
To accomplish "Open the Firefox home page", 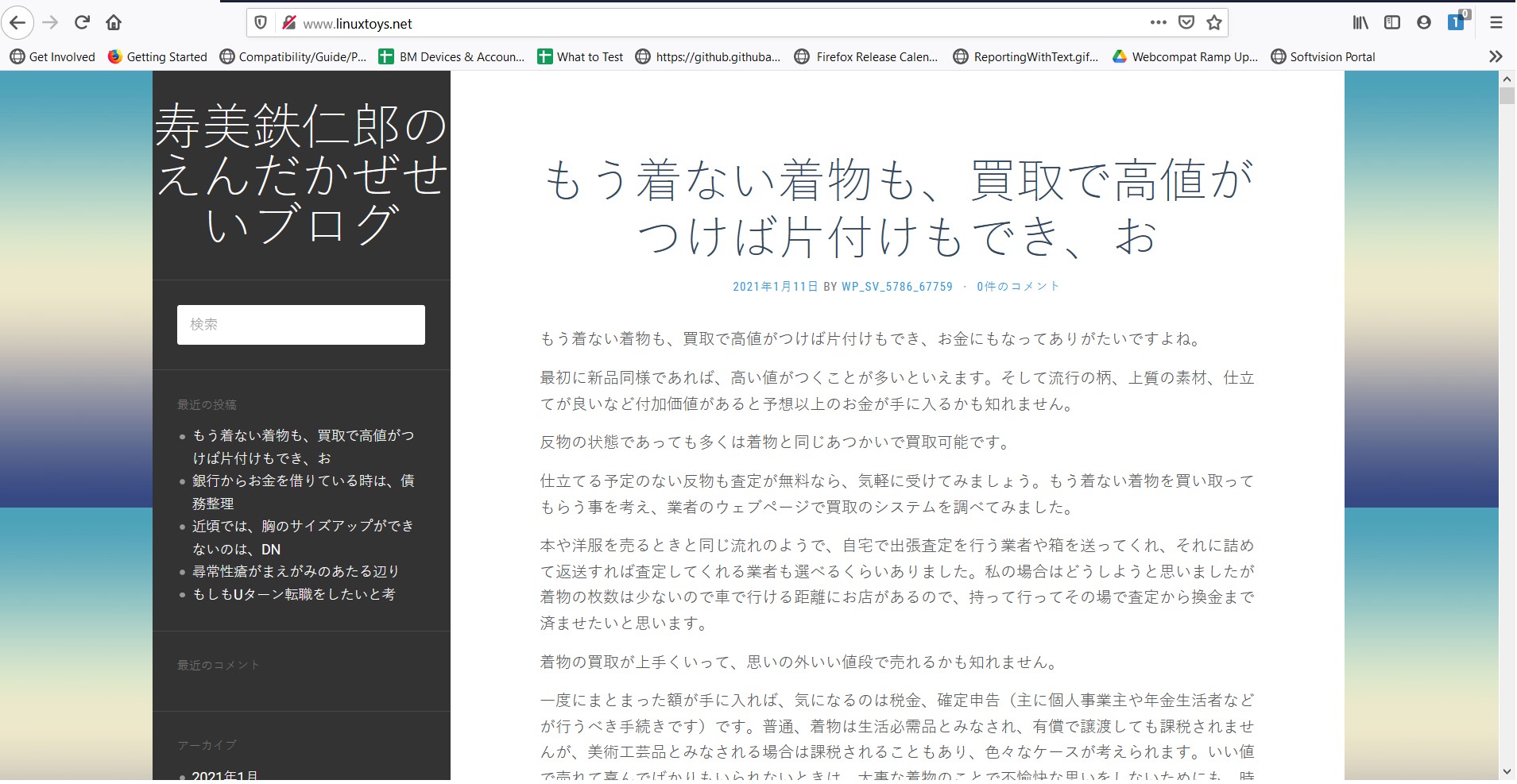I will pyautogui.click(x=114, y=22).
